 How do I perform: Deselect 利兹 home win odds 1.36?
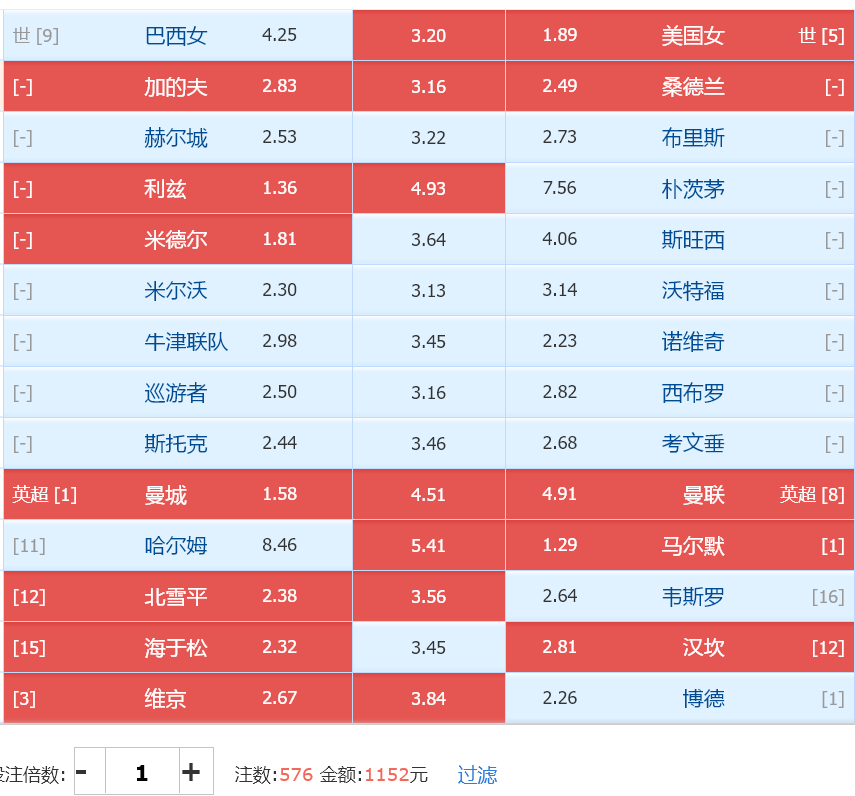pos(178,189)
